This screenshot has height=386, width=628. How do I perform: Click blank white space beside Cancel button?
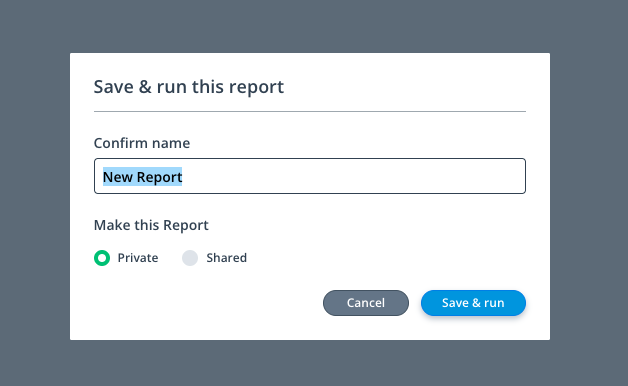208,303
